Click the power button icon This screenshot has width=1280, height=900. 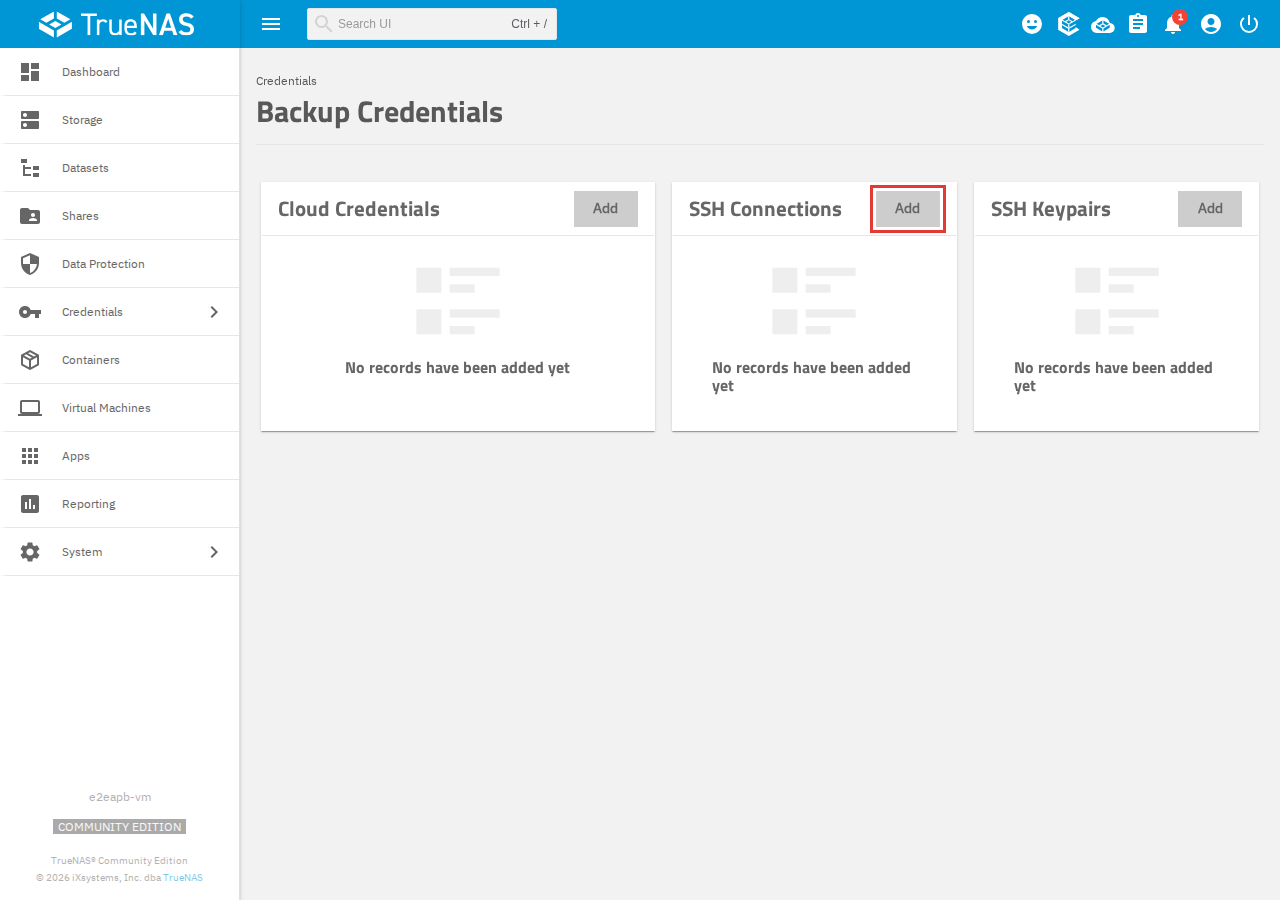1249,24
